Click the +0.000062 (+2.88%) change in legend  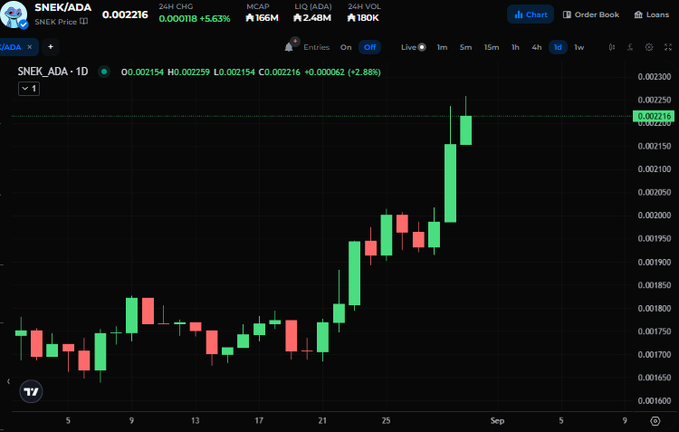pyautogui.click(x=343, y=72)
